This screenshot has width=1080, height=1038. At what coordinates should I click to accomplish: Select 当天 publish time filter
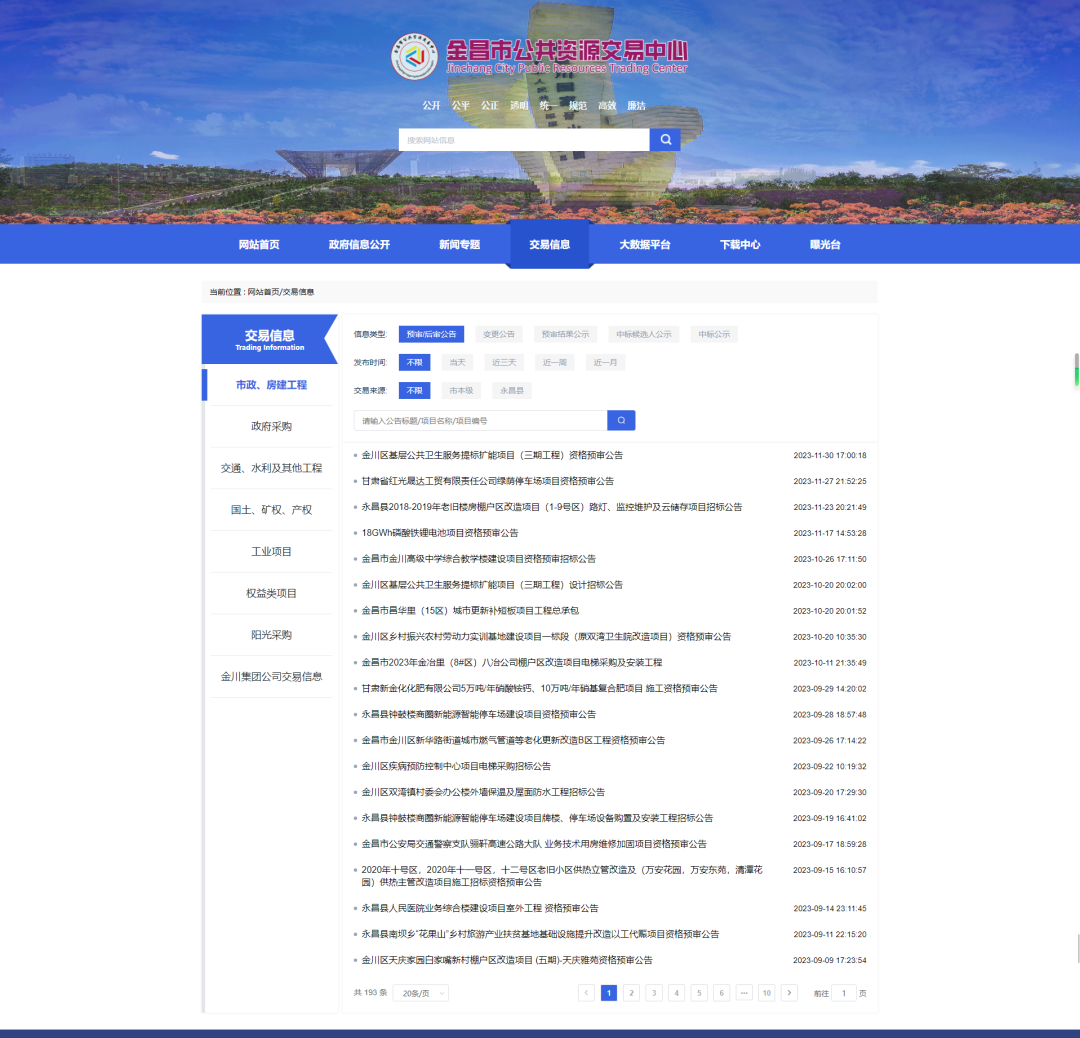(457, 362)
